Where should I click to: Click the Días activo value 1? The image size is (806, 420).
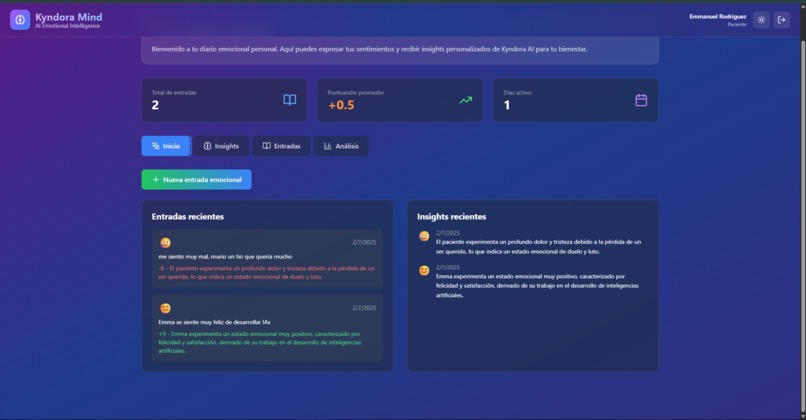[507, 105]
